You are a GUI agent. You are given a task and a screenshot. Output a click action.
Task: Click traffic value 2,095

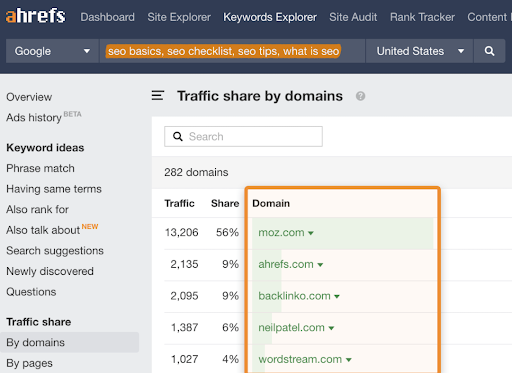(184, 296)
